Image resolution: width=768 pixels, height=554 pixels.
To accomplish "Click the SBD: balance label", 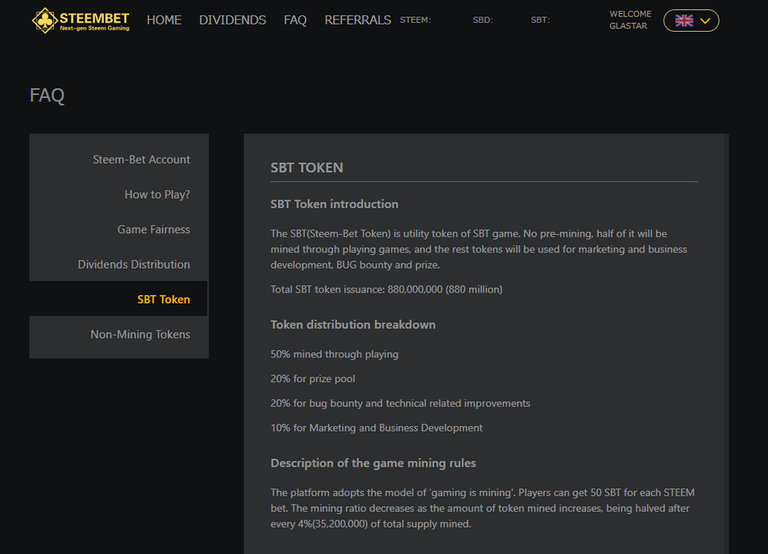I will coord(483,20).
